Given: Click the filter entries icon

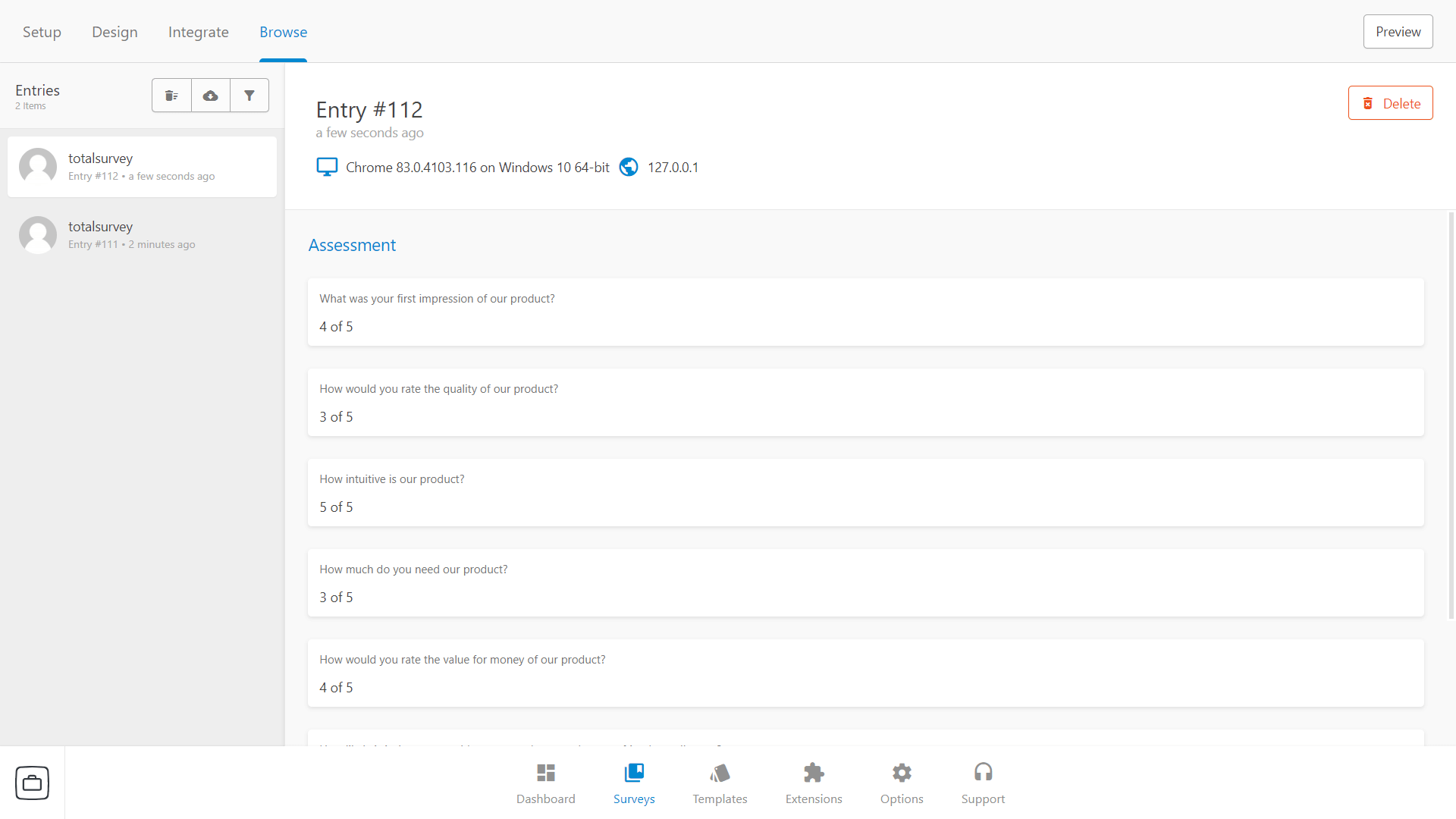Looking at the screenshot, I should (x=248, y=95).
